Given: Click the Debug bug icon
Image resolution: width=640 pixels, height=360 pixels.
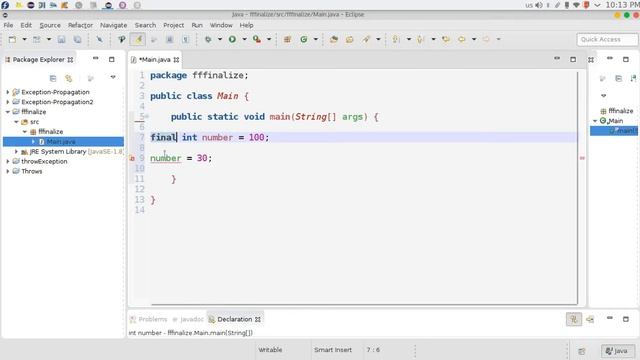Looking at the screenshot, I should click(208, 39).
